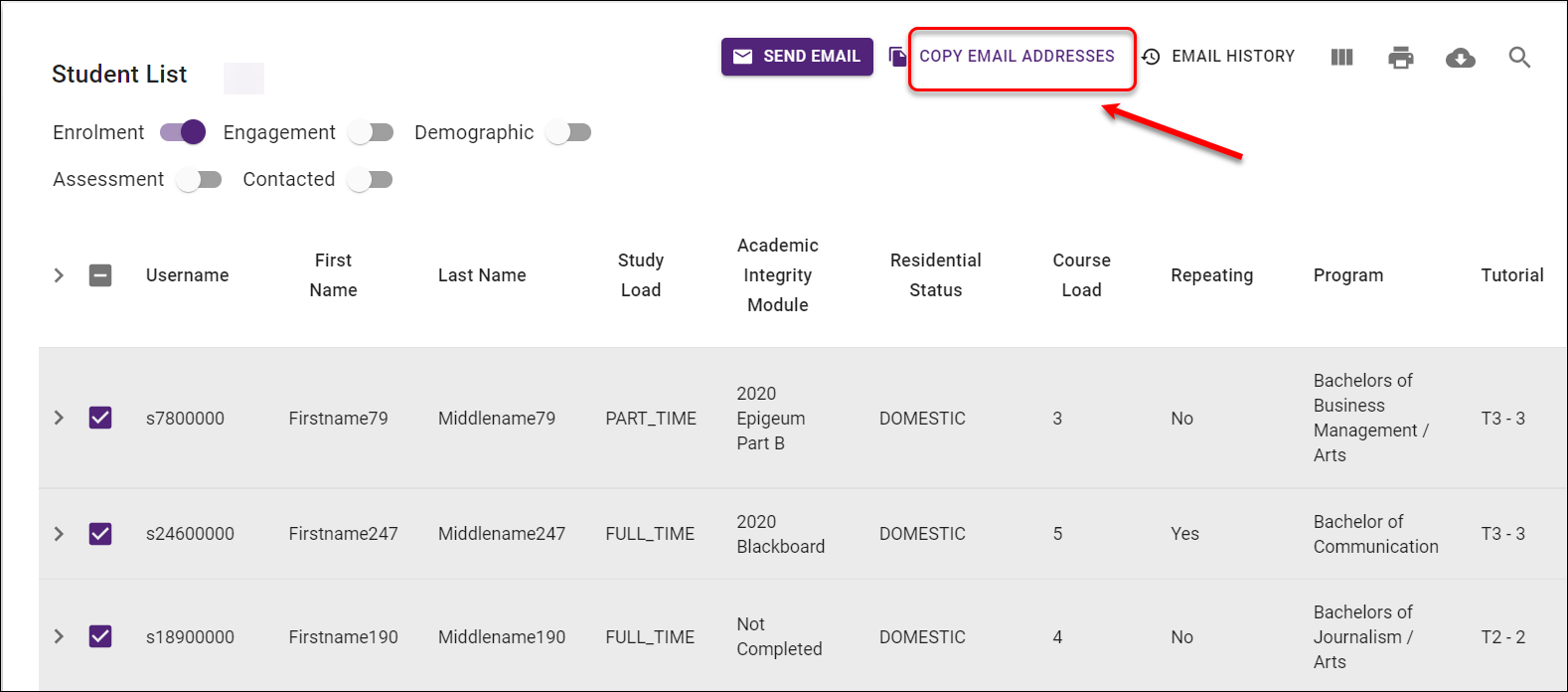Click the view columns icon
This screenshot has width=1568, height=692.
[x=1341, y=58]
